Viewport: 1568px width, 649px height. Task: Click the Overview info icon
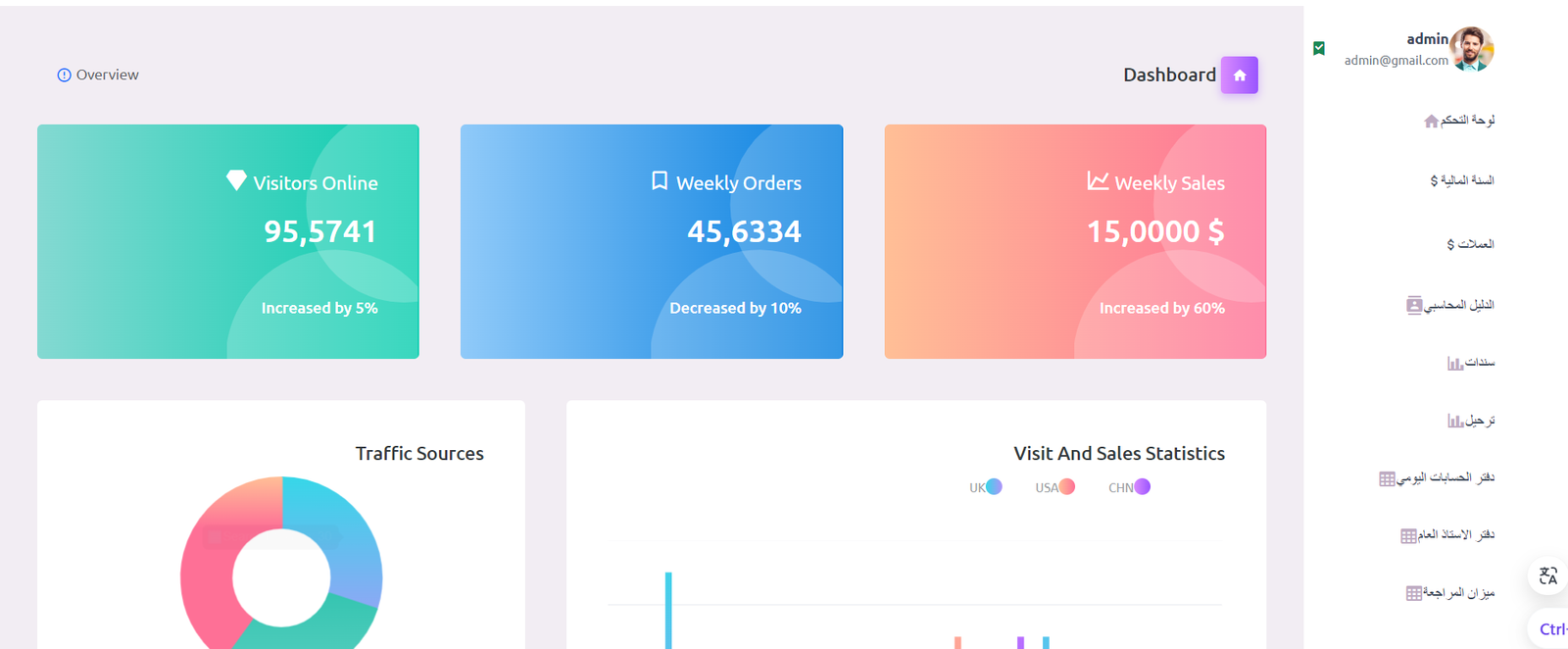[64, 75]
